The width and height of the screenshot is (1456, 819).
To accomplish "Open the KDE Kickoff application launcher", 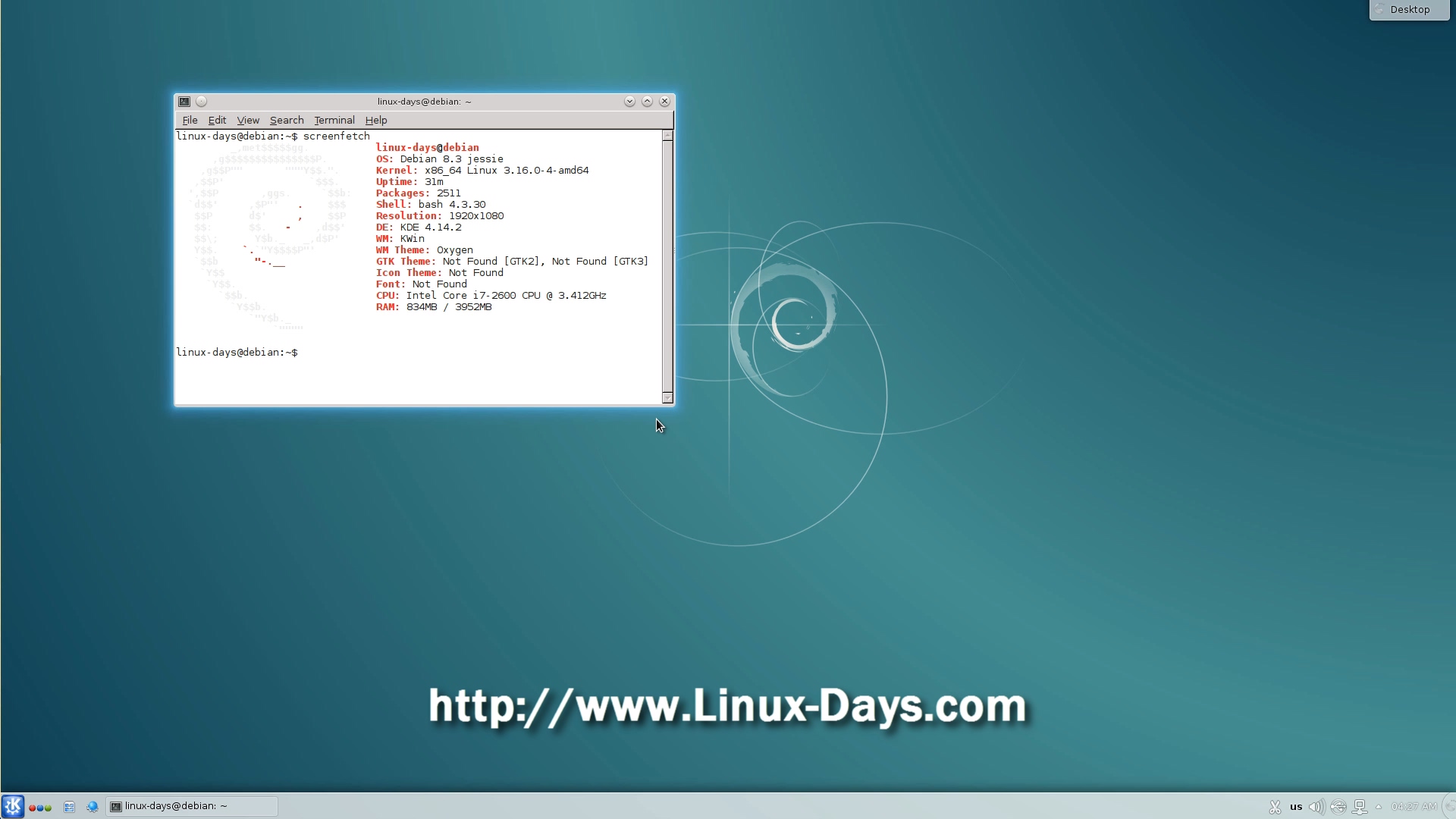I will 13,806.
